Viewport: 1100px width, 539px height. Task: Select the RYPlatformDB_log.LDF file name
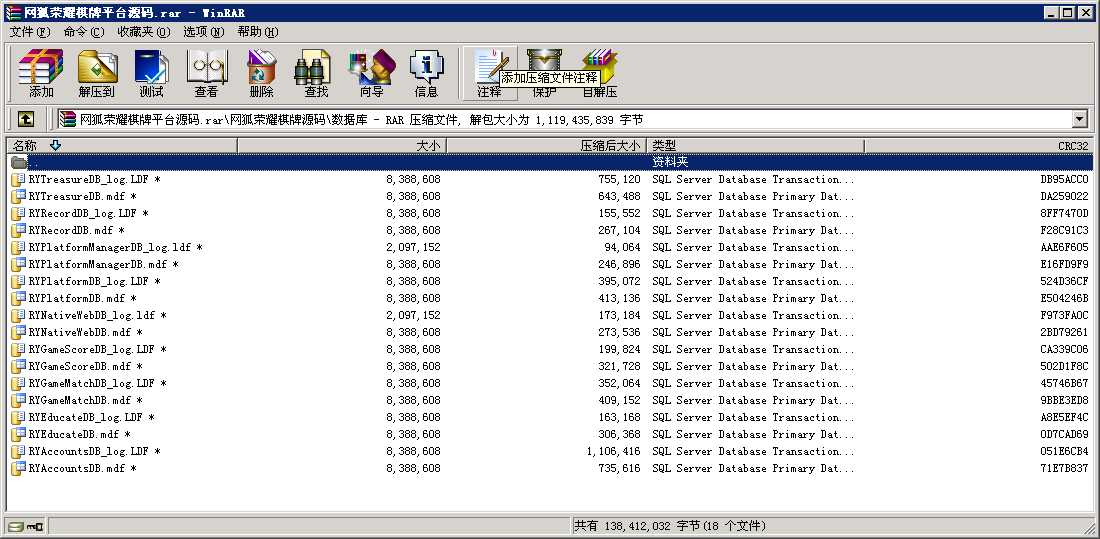[x=95, y=281]
